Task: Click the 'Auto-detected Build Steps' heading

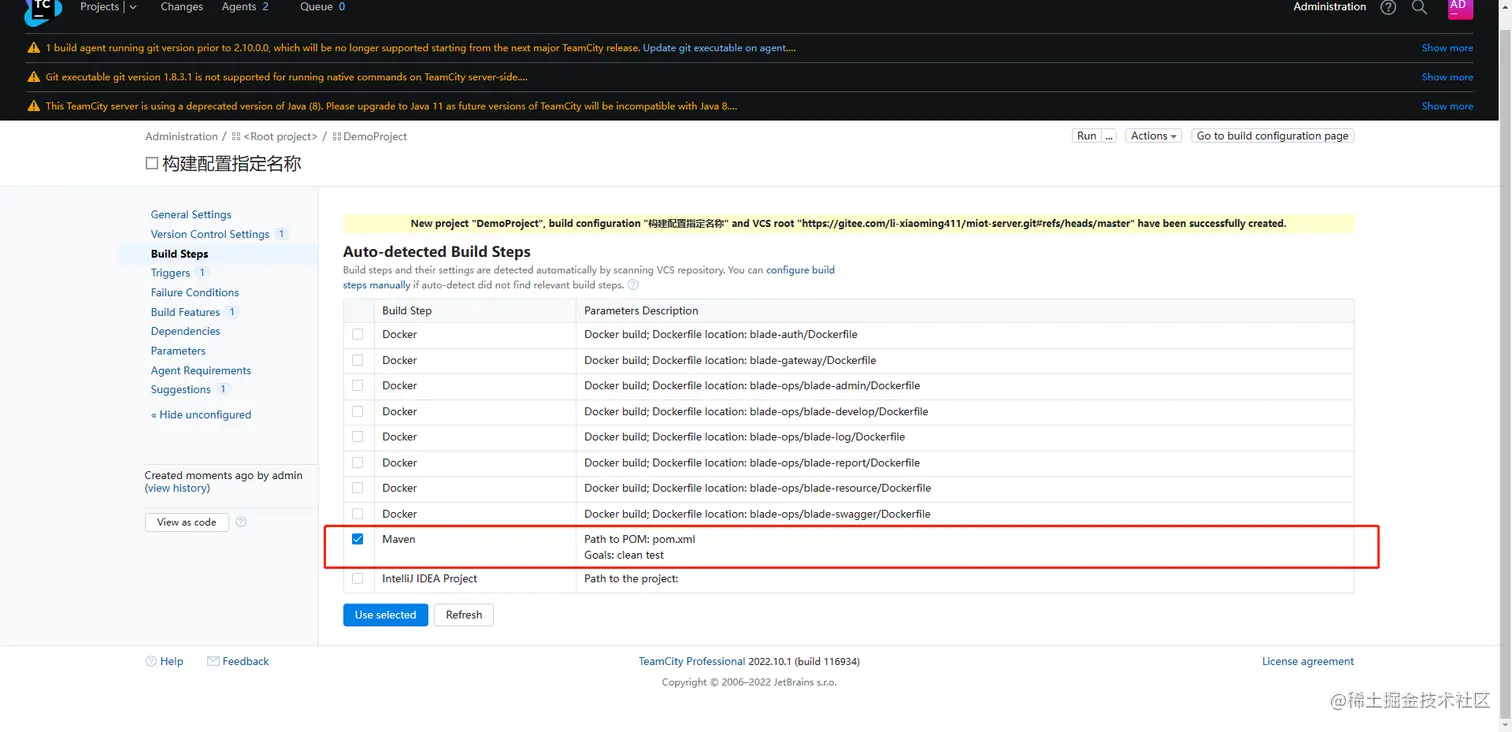Action: point(437,252)
